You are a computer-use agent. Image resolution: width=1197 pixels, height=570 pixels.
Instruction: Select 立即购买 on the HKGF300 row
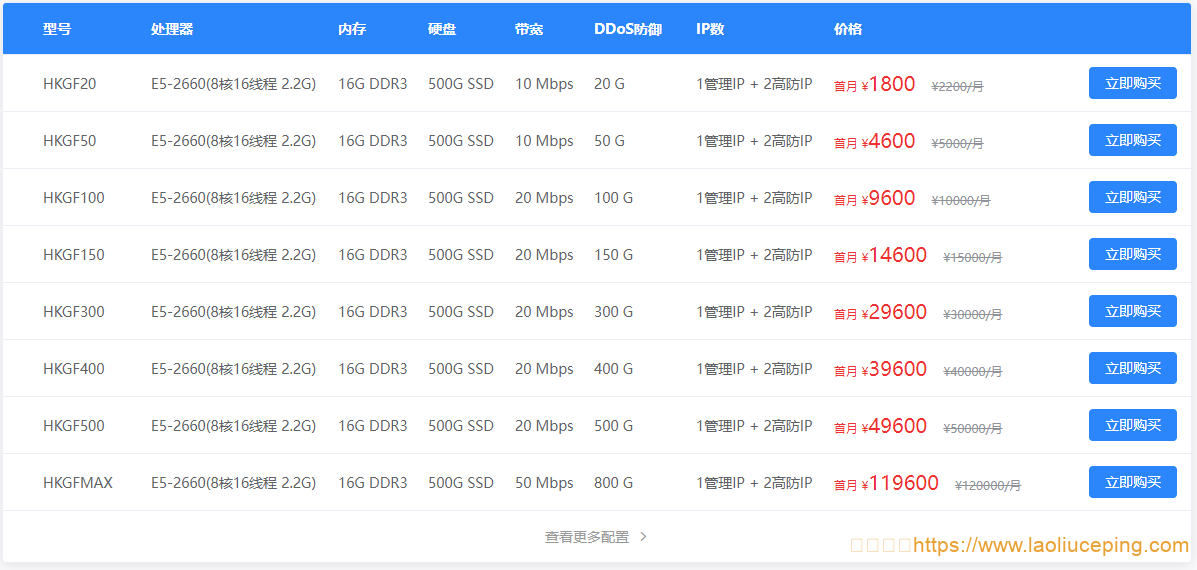coord(1133,311)
